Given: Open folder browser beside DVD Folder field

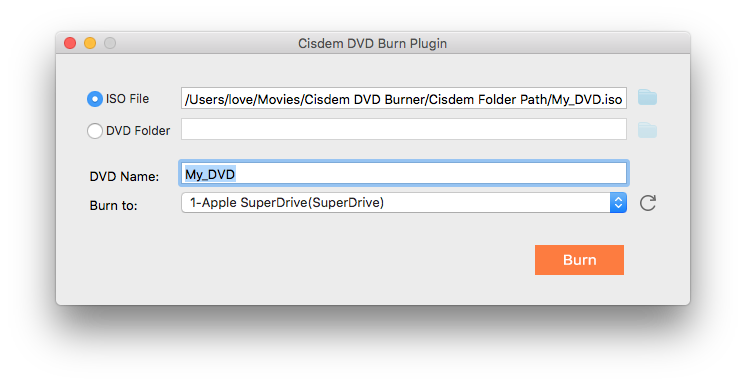Looking at the screenshot, I should point(647,130).
